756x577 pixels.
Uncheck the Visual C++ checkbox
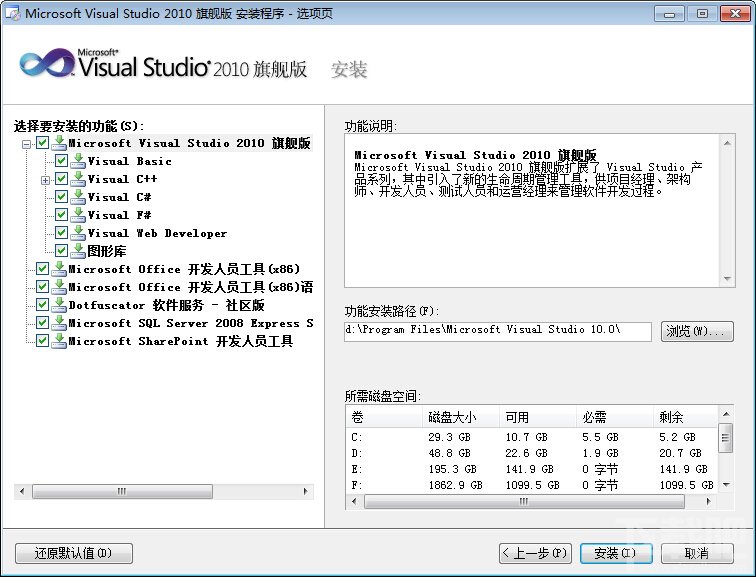pyautogui.click(x=61, y=179)
